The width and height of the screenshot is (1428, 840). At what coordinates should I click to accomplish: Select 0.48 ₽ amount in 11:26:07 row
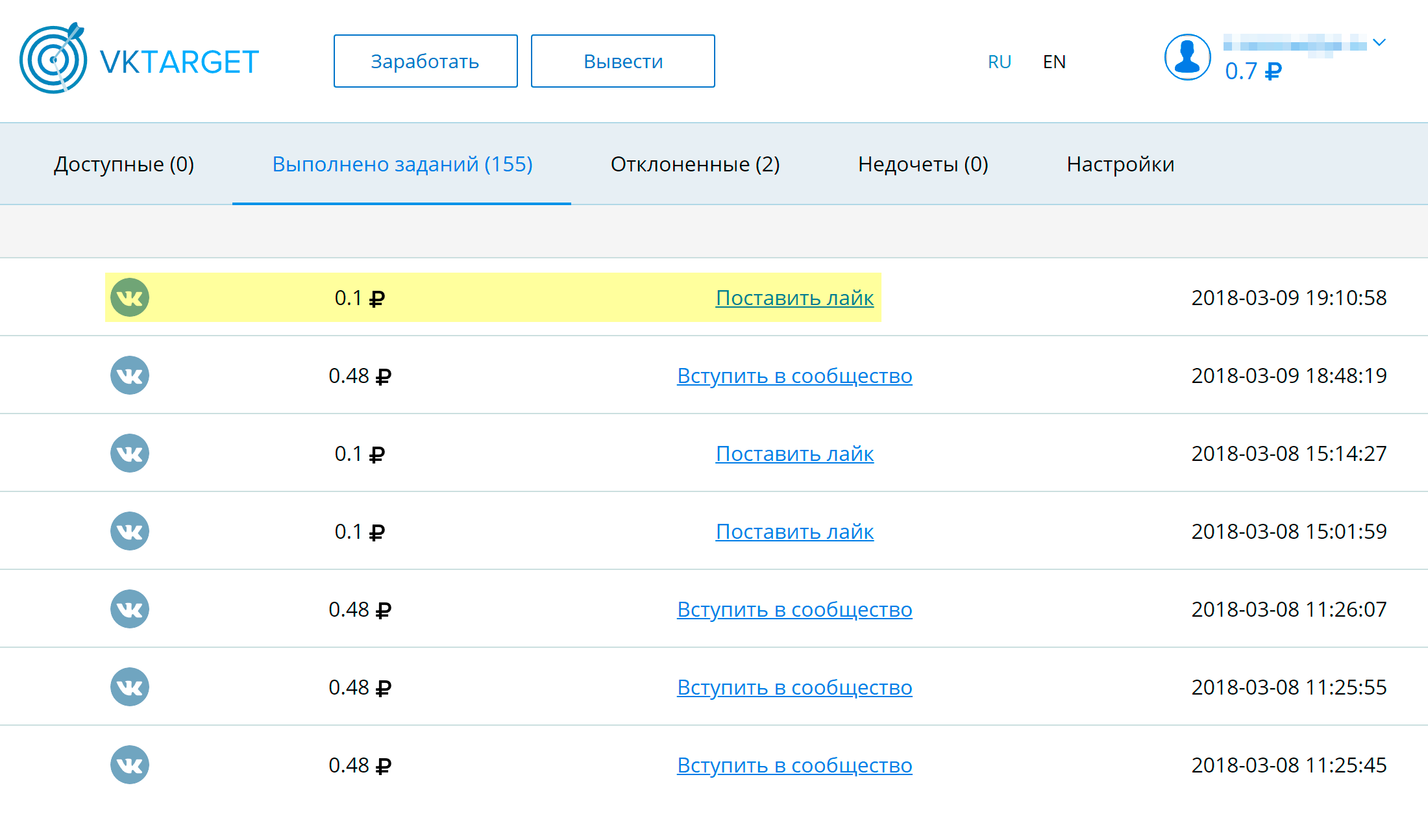click(360, 609)
